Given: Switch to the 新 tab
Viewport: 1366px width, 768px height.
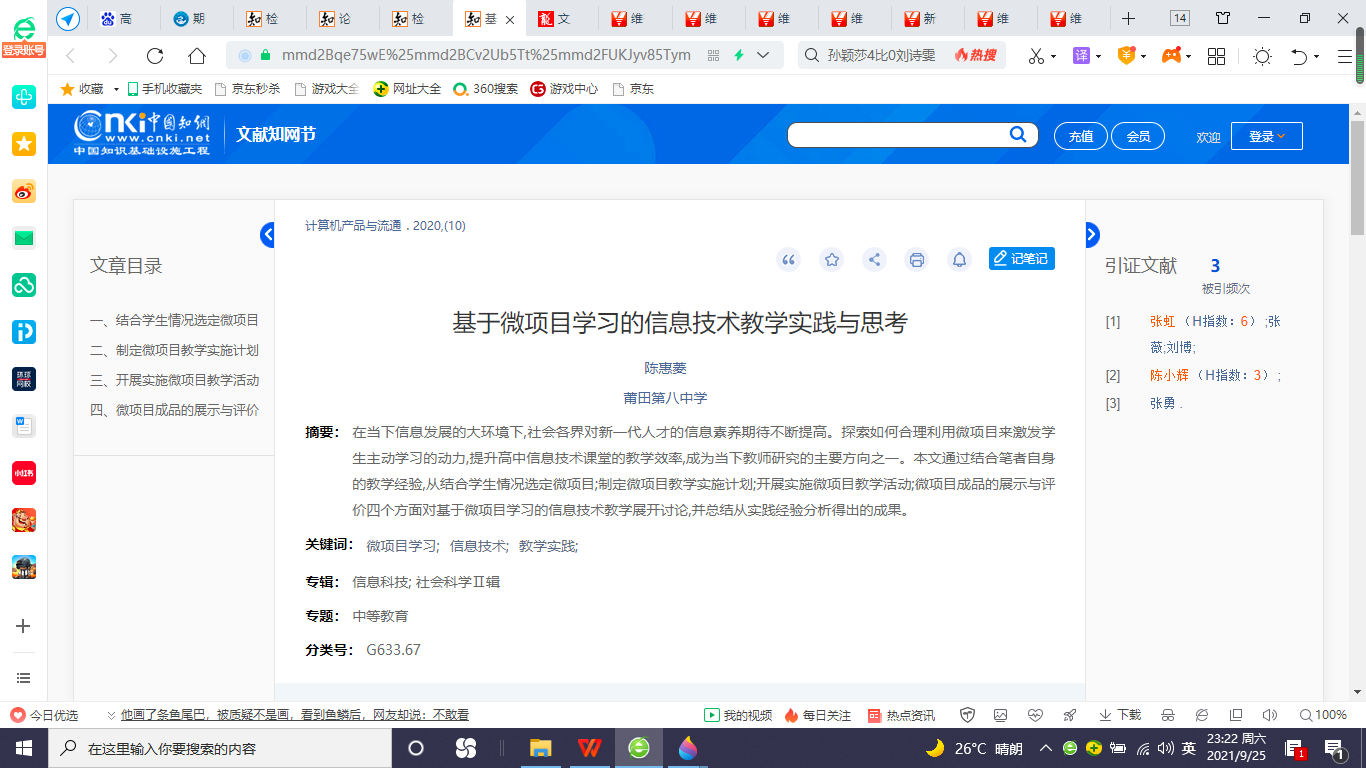Looking at the screenshot, I should pyautogui.click(x=929, y=18).
